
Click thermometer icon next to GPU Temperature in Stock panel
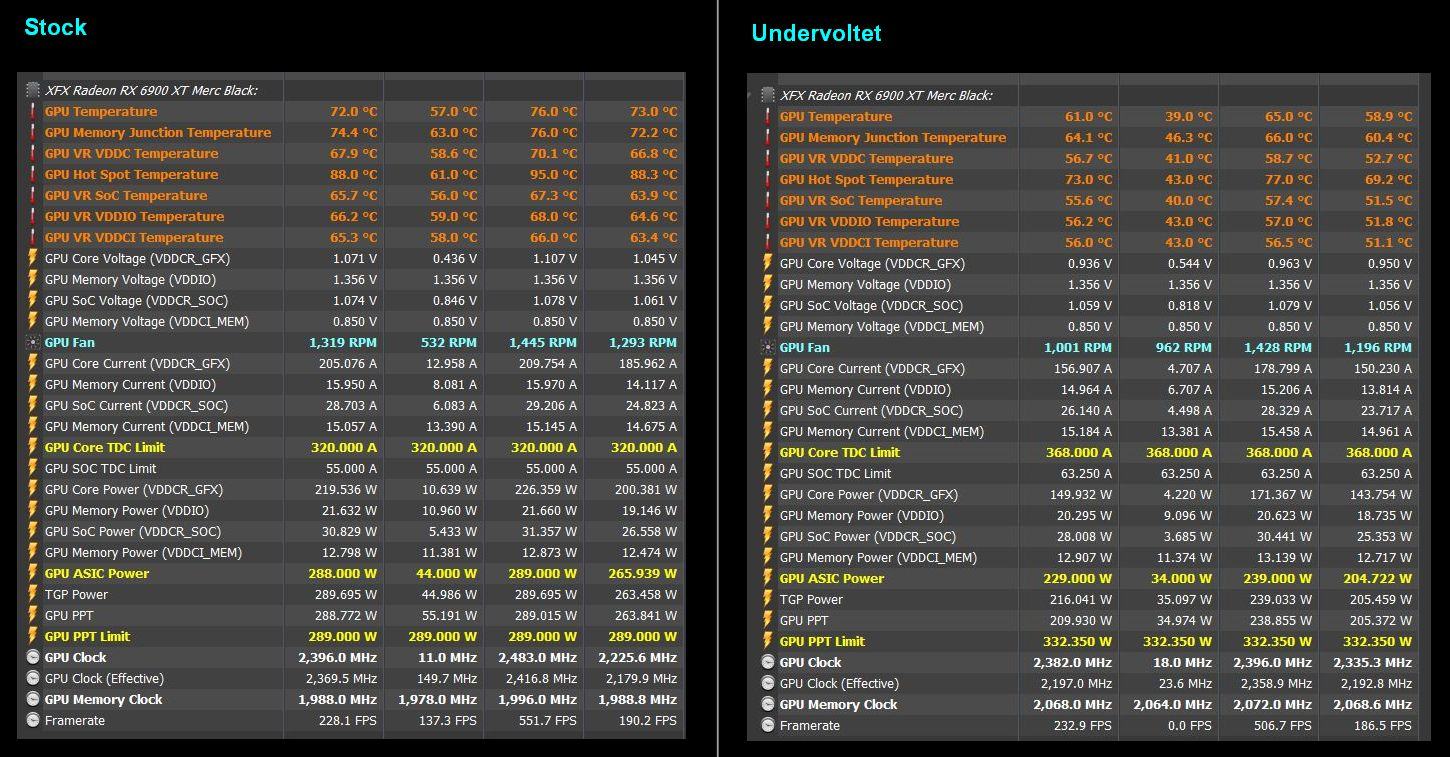click(33, 111)
